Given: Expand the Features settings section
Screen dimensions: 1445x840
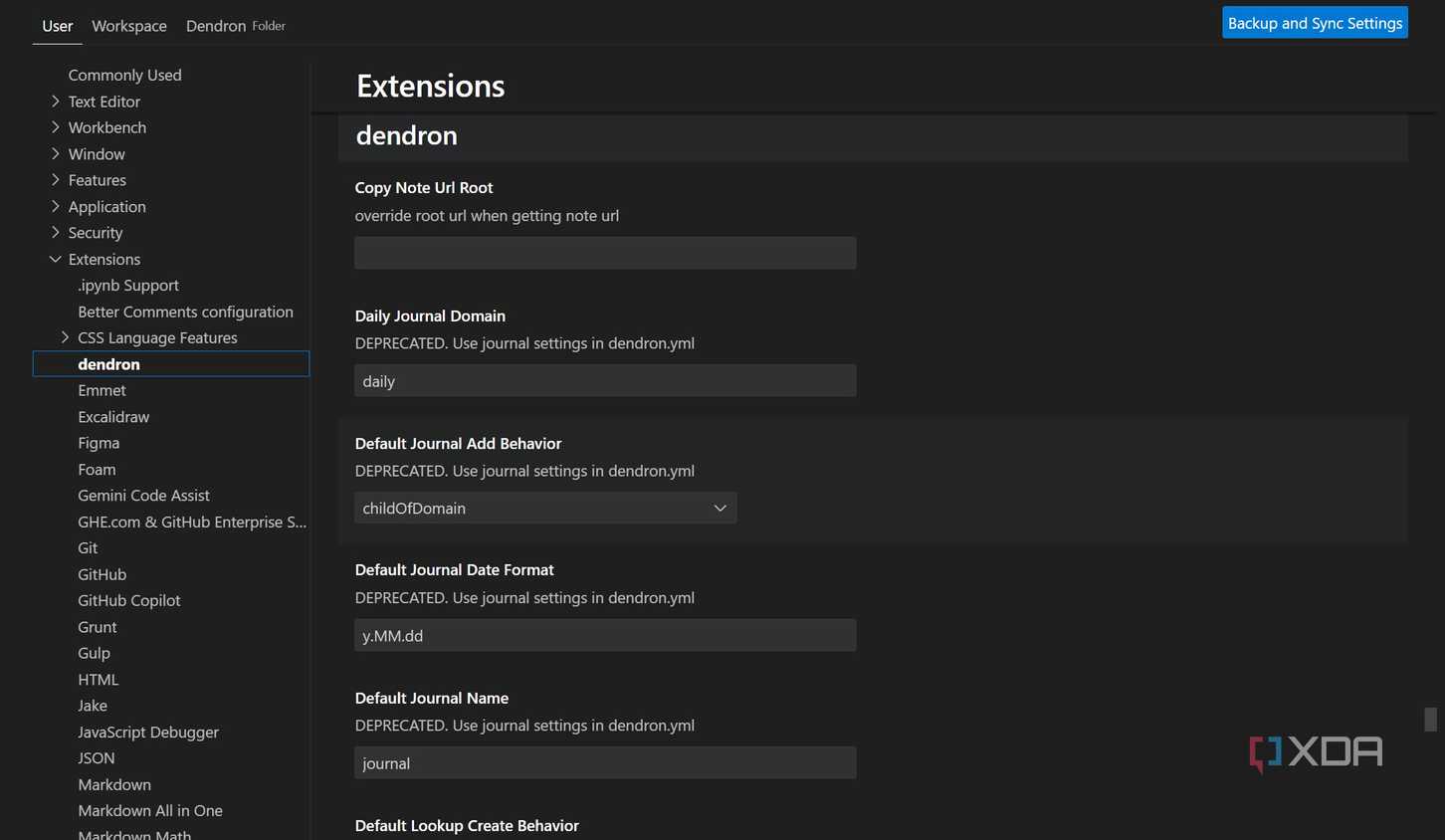Looking at the screenshot, I should click(56, 180).
